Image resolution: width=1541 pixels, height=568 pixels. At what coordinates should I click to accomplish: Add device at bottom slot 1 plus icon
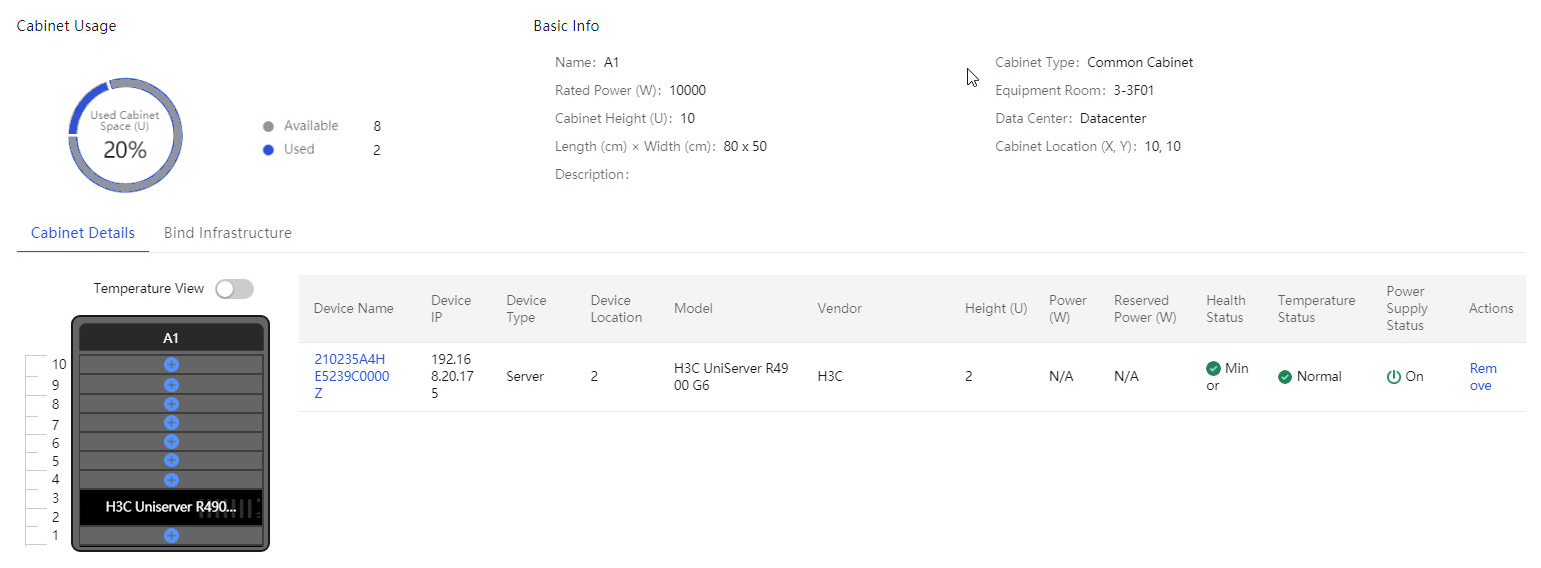[x=171, y=536]
